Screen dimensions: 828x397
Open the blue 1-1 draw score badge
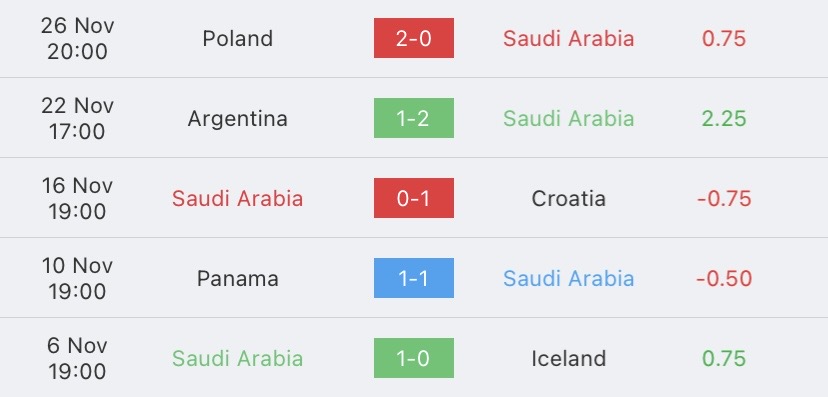pos(413,278)
